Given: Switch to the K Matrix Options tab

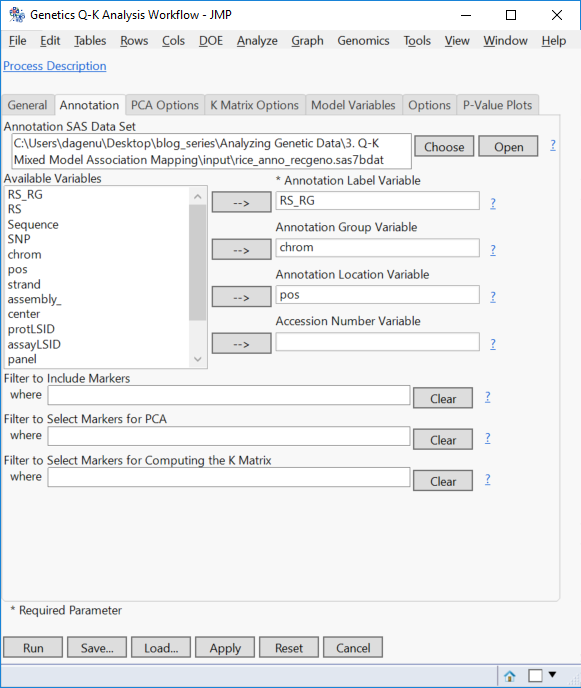Looking at the screenshot, I should coord(255,105).
